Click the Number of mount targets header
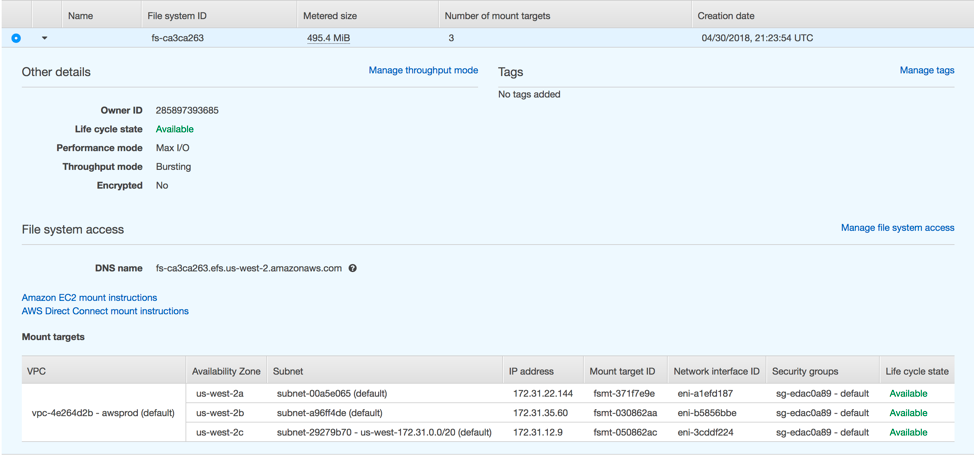The width and height of the screenshot is (974, 456). click(497, 16)
